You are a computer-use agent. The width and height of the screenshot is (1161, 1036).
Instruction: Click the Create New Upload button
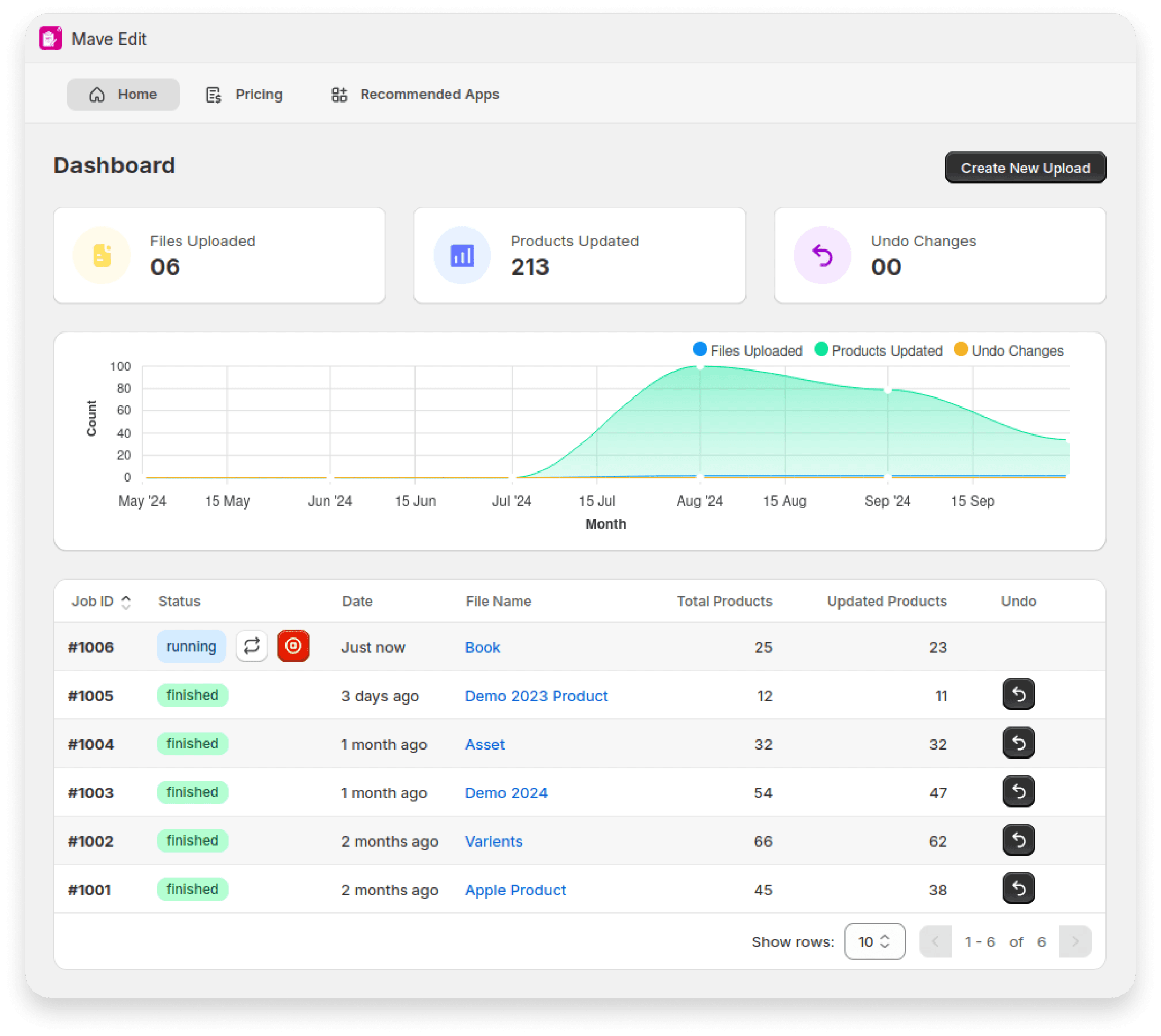click(1025, 168)
